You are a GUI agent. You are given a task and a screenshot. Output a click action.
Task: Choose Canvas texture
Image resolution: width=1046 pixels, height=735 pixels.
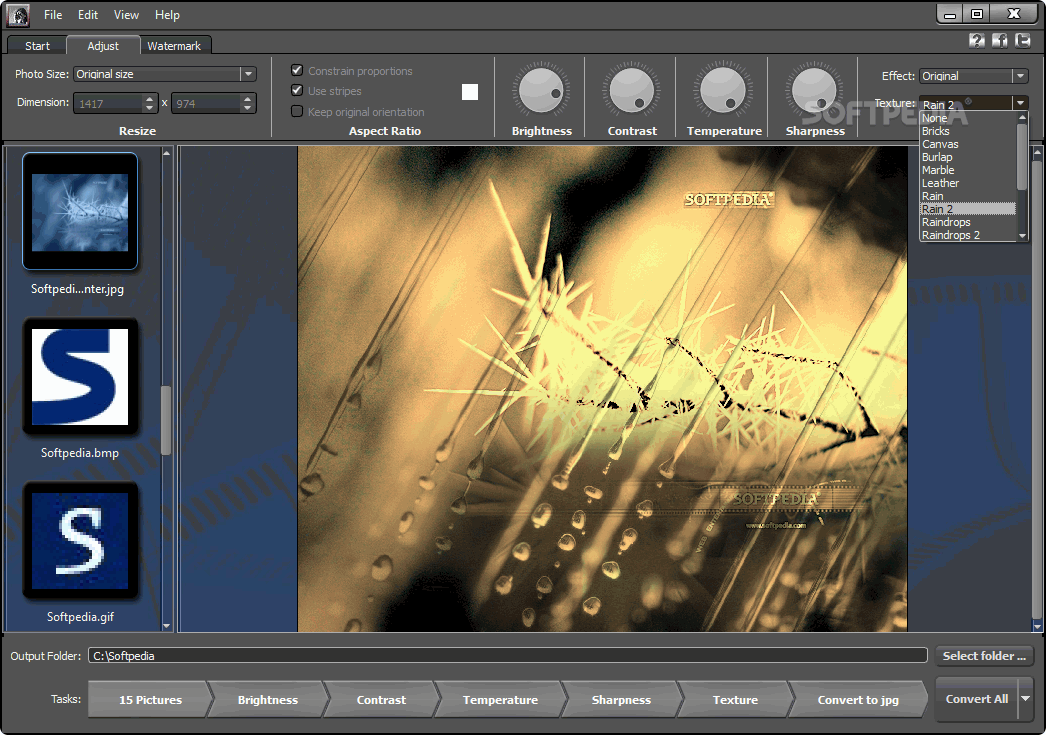[968, 144]
